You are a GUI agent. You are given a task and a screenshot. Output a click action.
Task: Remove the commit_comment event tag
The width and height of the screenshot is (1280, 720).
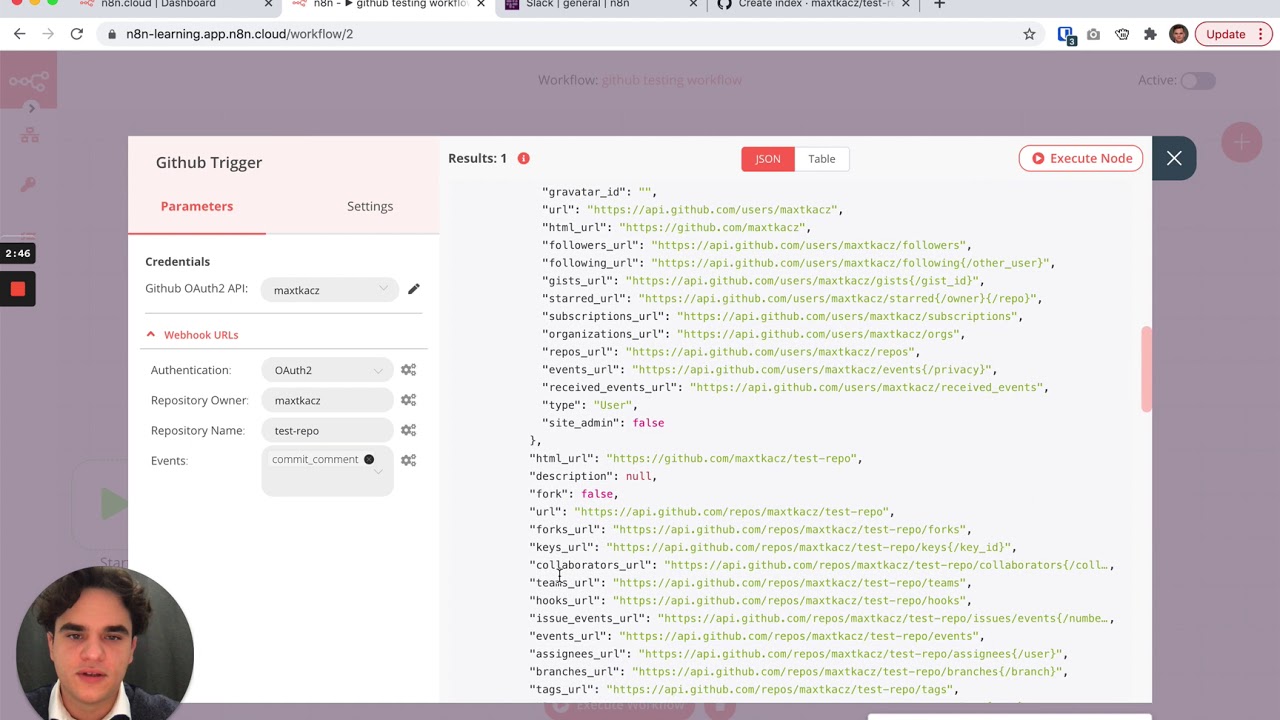(x=369, y=459)
